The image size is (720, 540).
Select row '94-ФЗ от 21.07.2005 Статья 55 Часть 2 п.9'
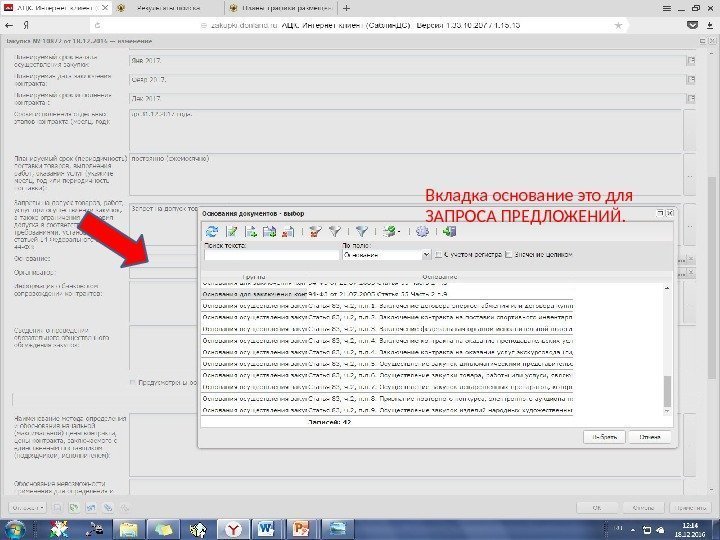pos(388,294)
